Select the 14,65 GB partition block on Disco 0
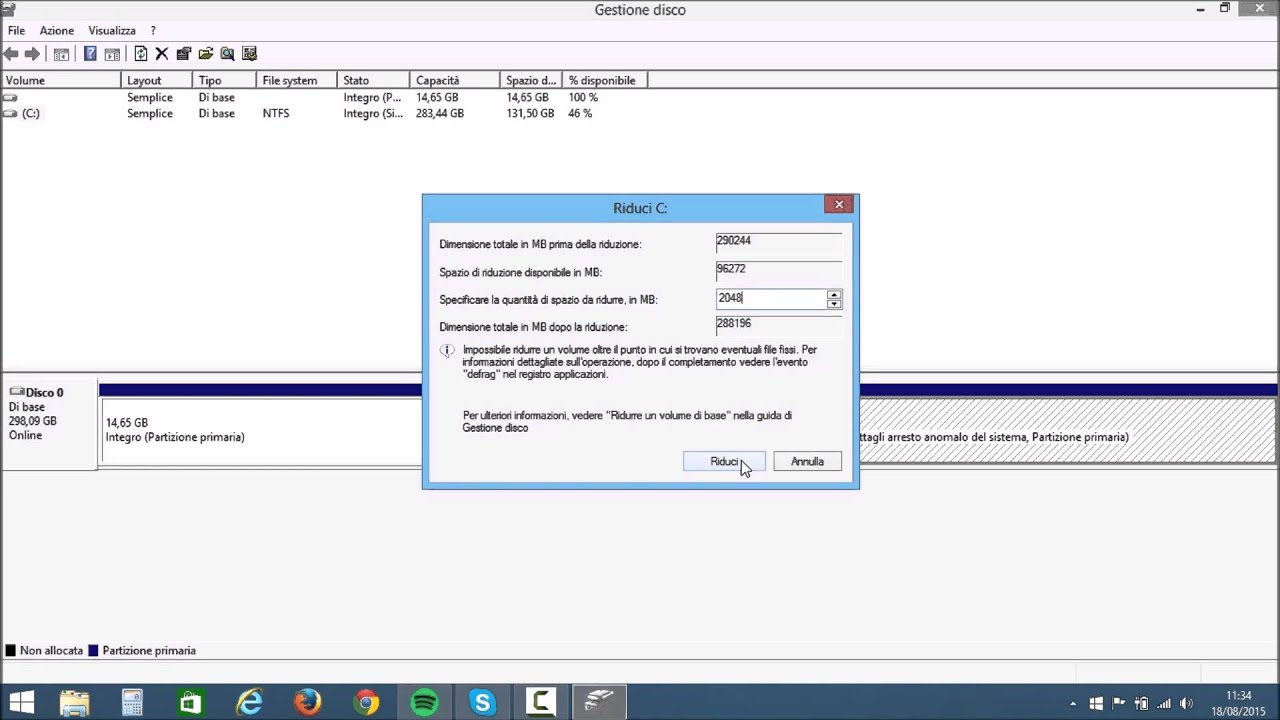 click(x=261, y=430)
